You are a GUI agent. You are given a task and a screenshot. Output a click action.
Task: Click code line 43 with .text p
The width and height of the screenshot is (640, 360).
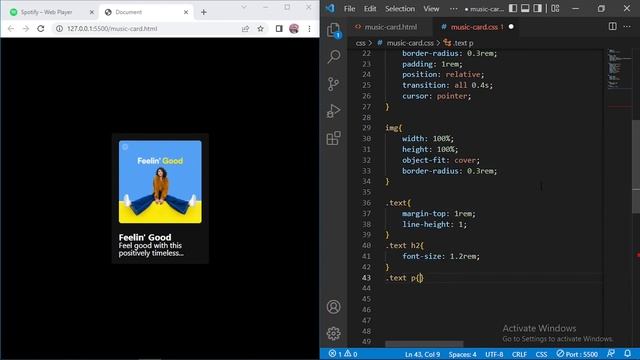point(405,278)
